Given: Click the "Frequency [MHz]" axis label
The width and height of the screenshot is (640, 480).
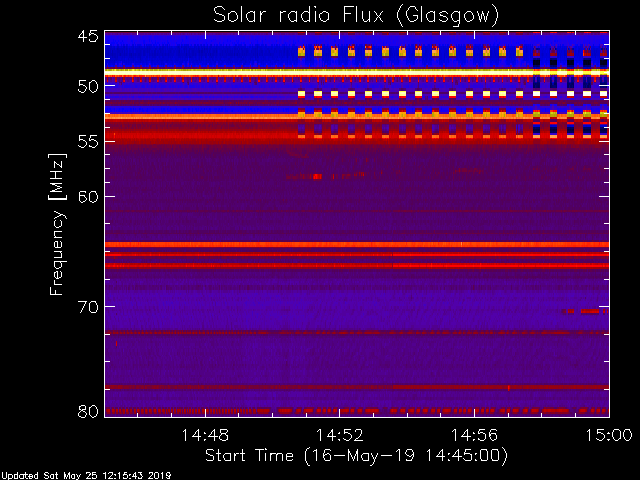Looking at the screenshot, I should 57,224.
